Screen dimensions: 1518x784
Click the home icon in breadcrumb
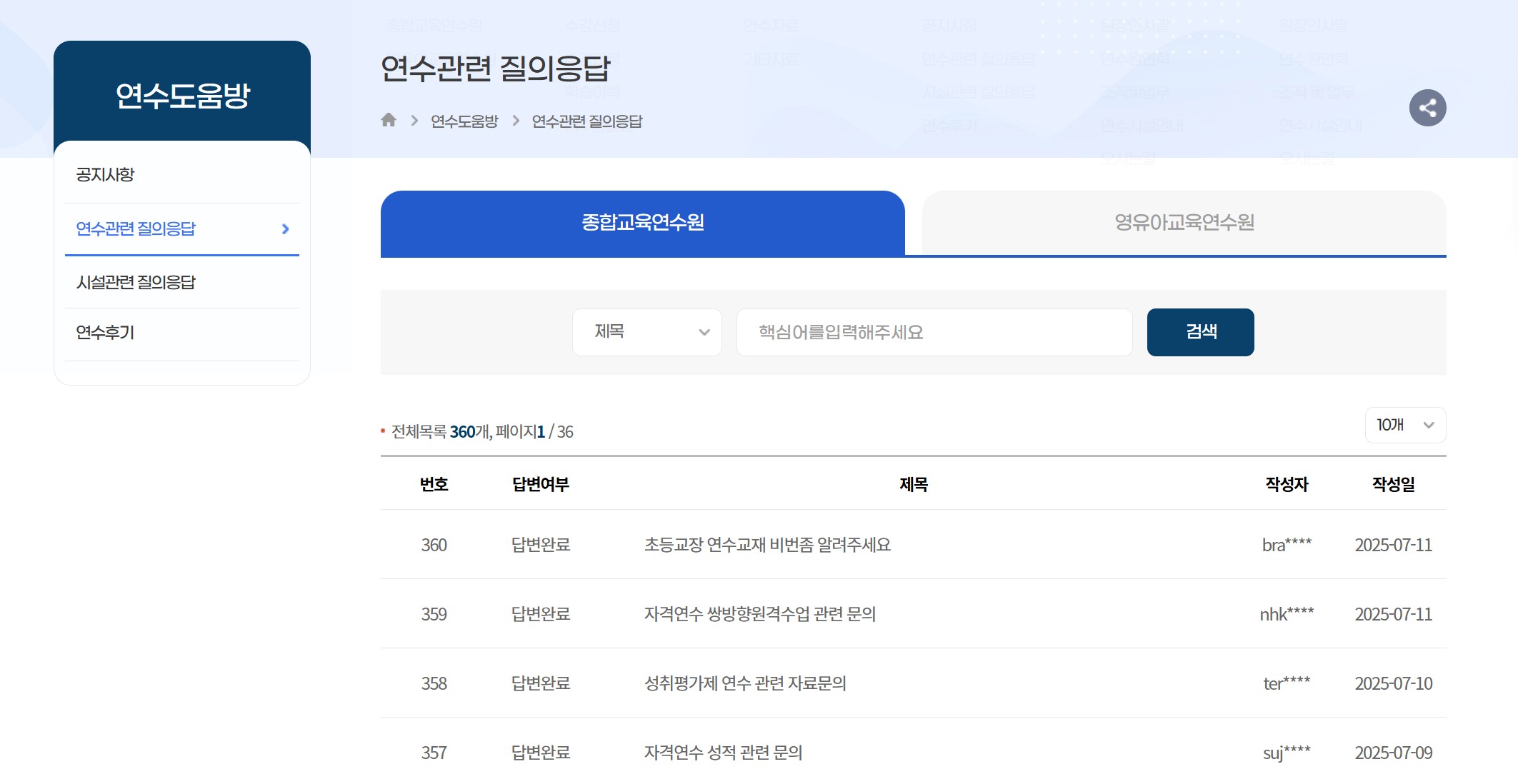click(389, 120)
